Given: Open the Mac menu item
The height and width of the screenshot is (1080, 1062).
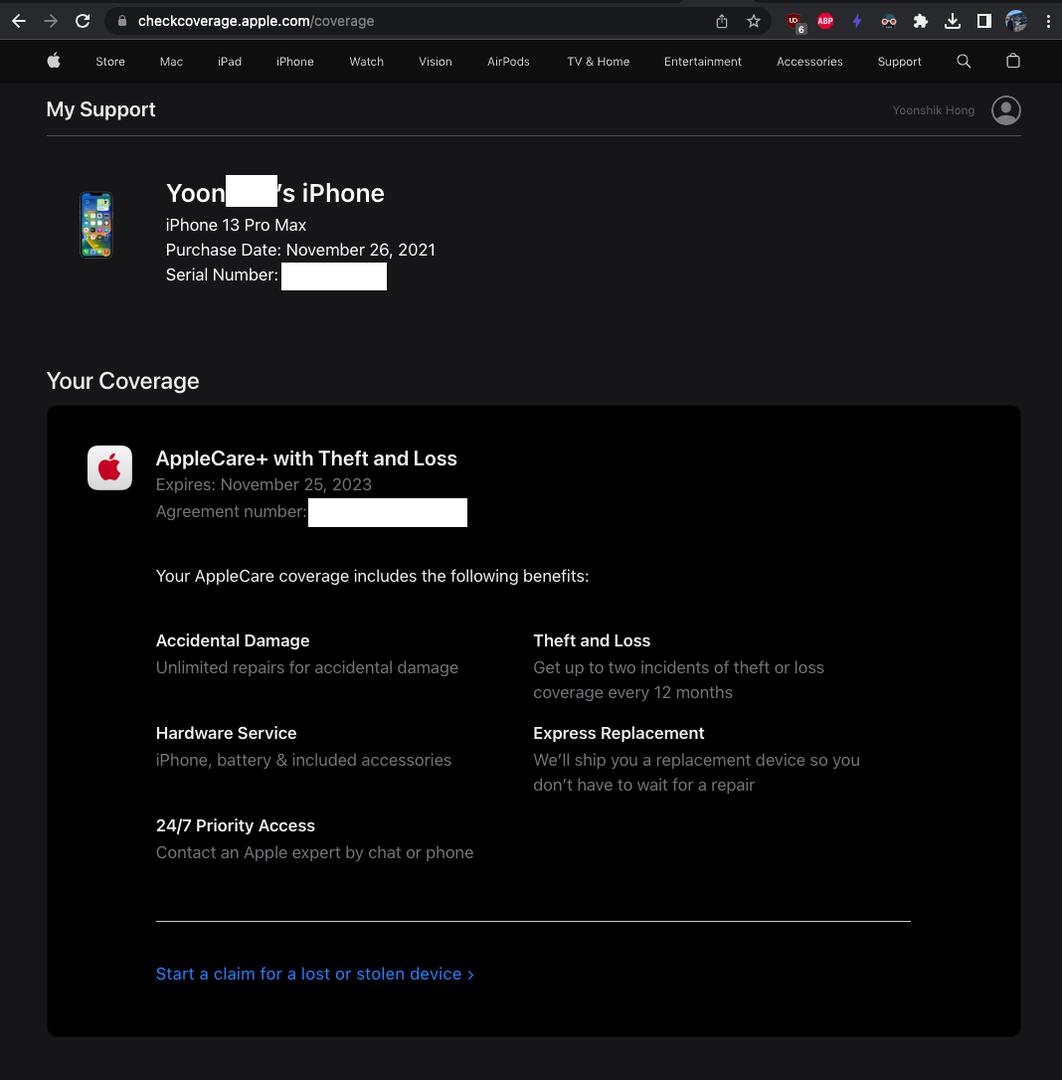Looking at the screenshot, I should pyautogui.click(x=171, y=61).
